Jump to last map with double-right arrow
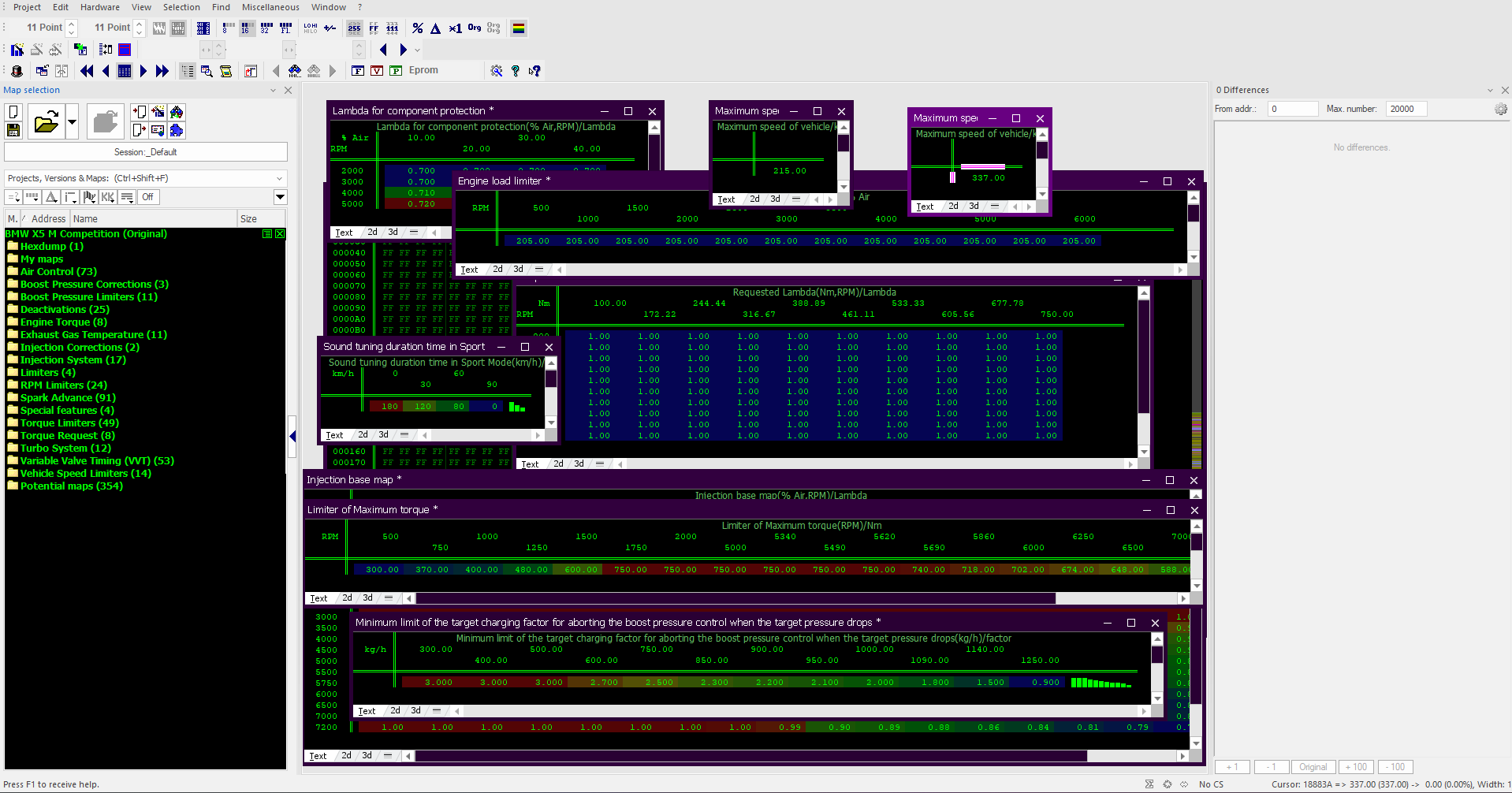The width and height of the screenshot is (1512, 793). click(x=162, y=71)
